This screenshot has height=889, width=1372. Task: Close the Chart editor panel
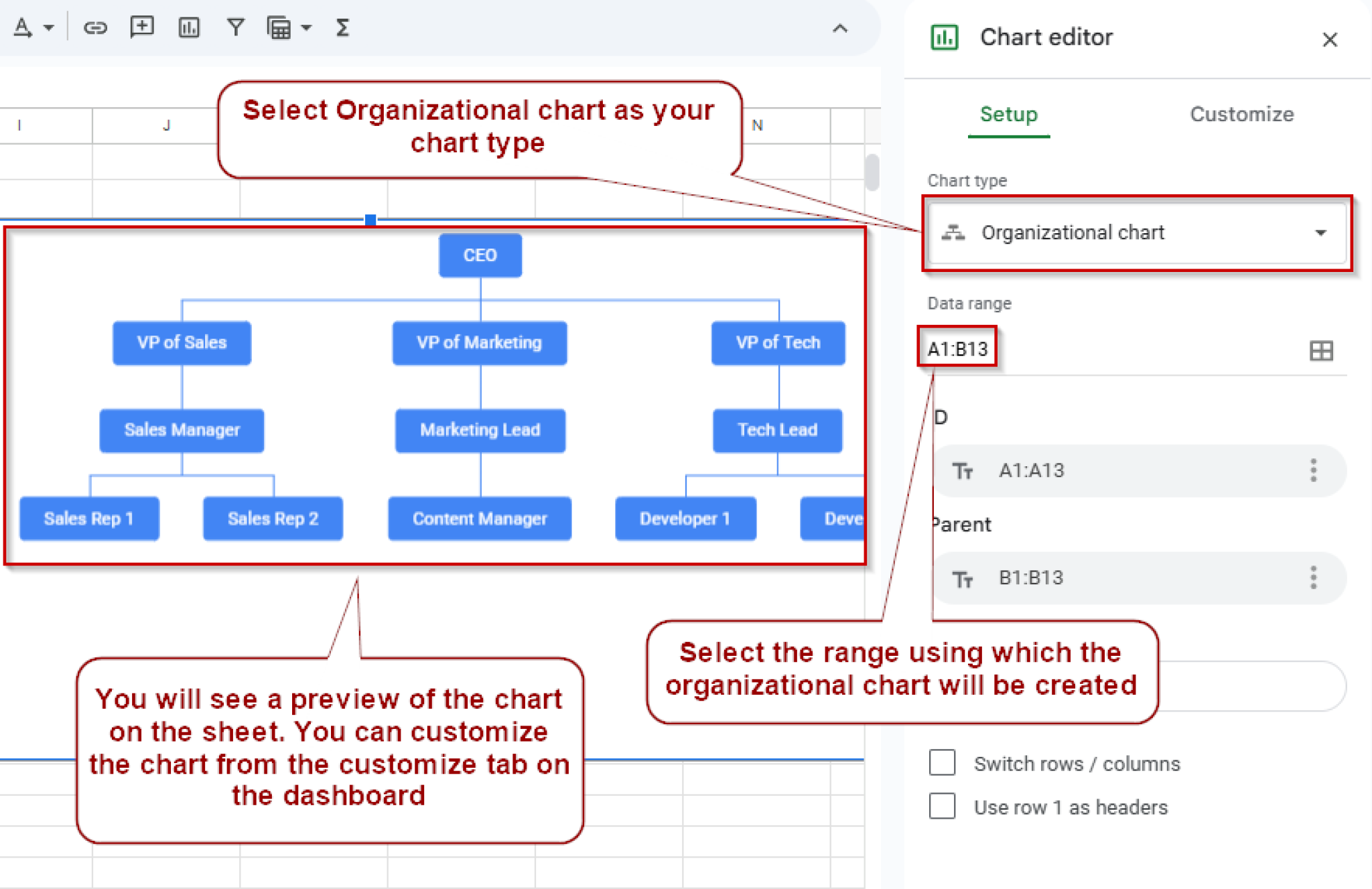(1330, 40)
